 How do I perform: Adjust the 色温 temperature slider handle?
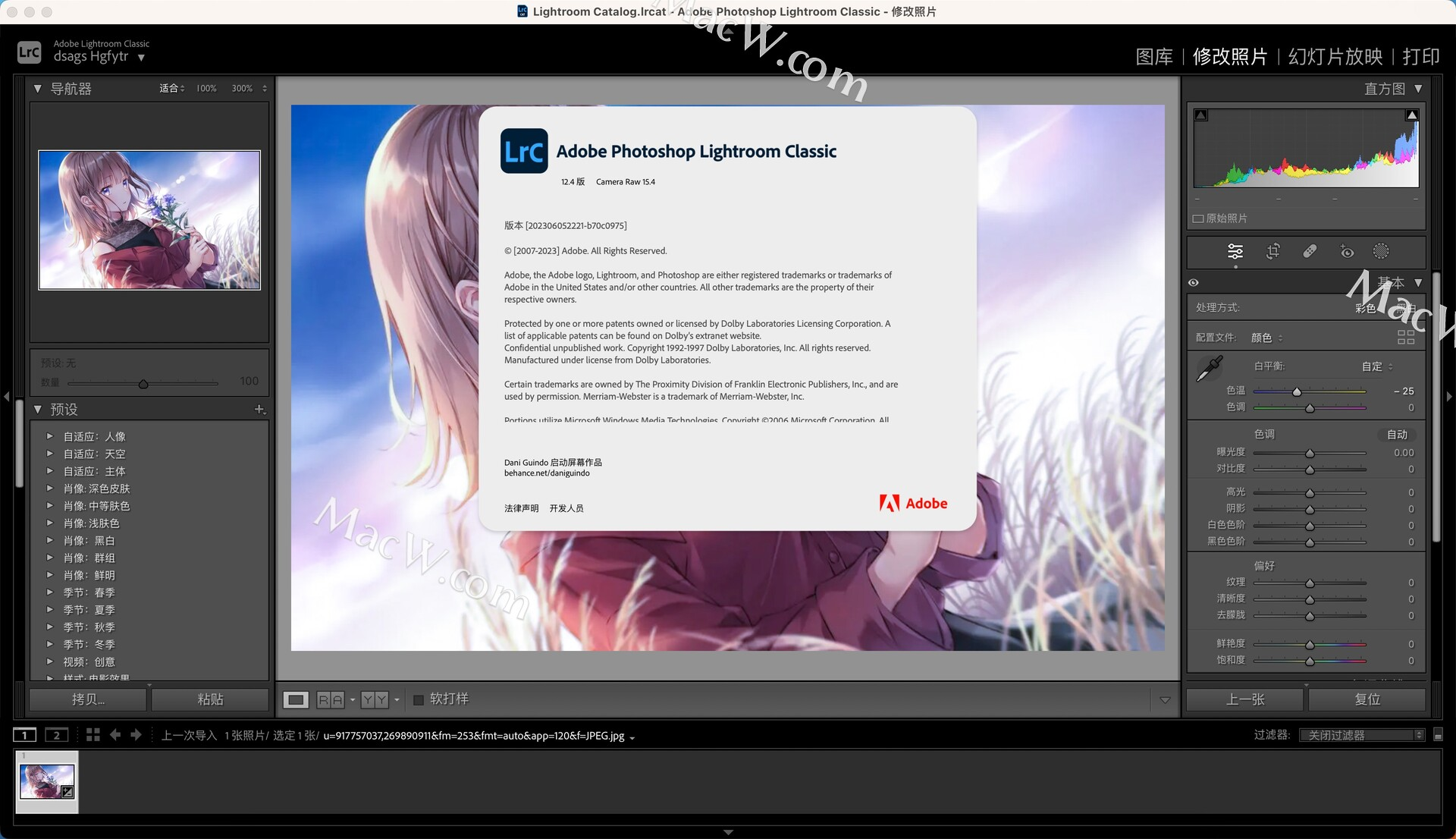pos(1297,392)
